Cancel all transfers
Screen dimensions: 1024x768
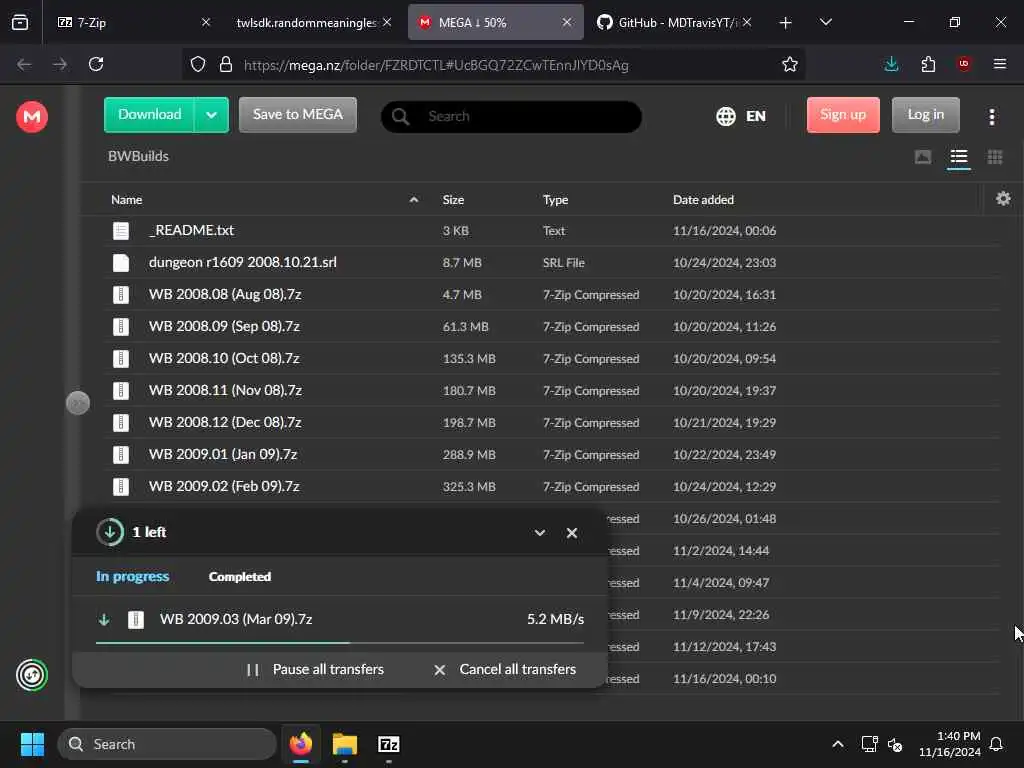pyautogui.click(x=505, y=669)
